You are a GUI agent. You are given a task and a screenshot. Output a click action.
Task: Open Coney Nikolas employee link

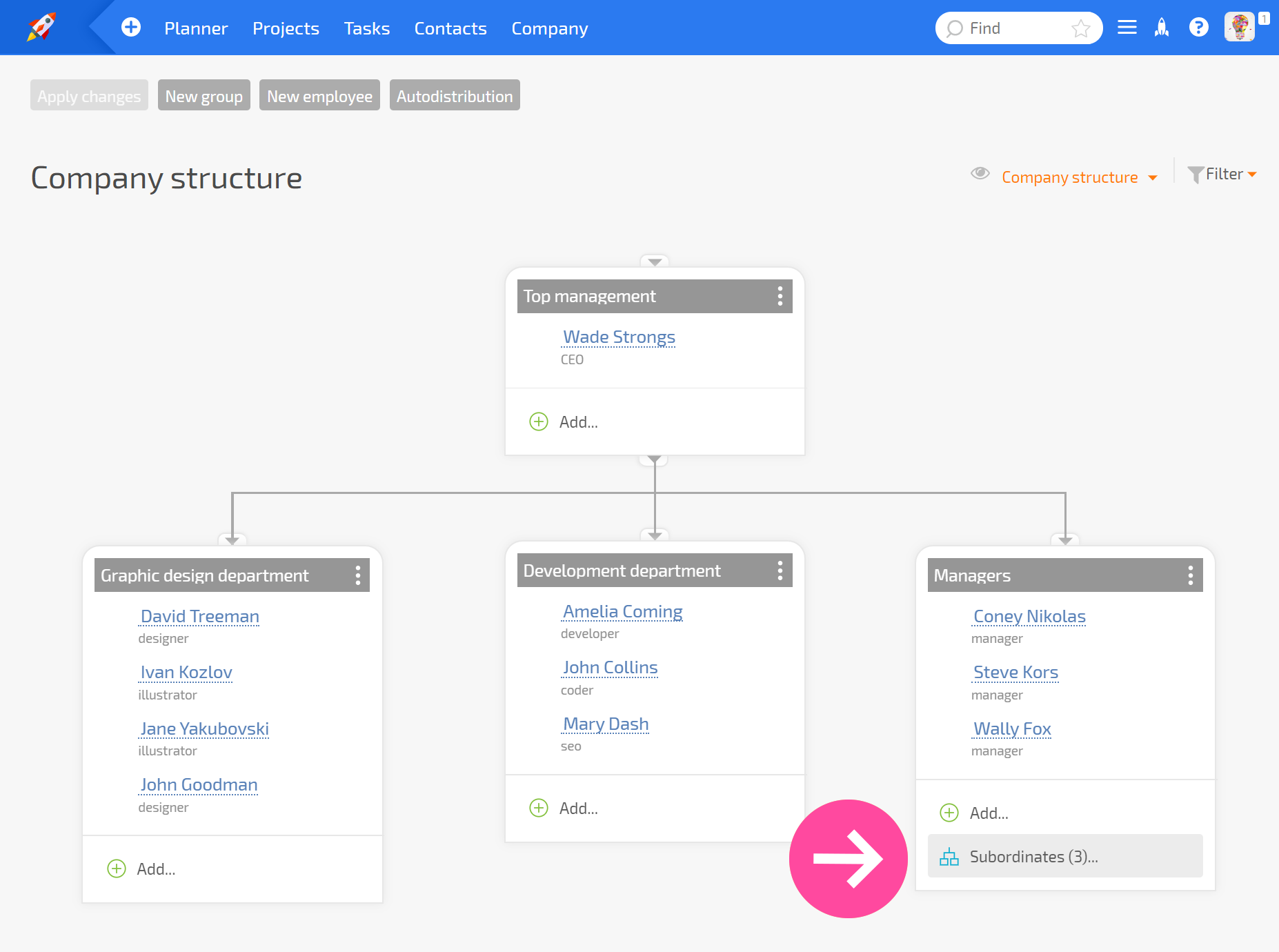pos(1029,616)
